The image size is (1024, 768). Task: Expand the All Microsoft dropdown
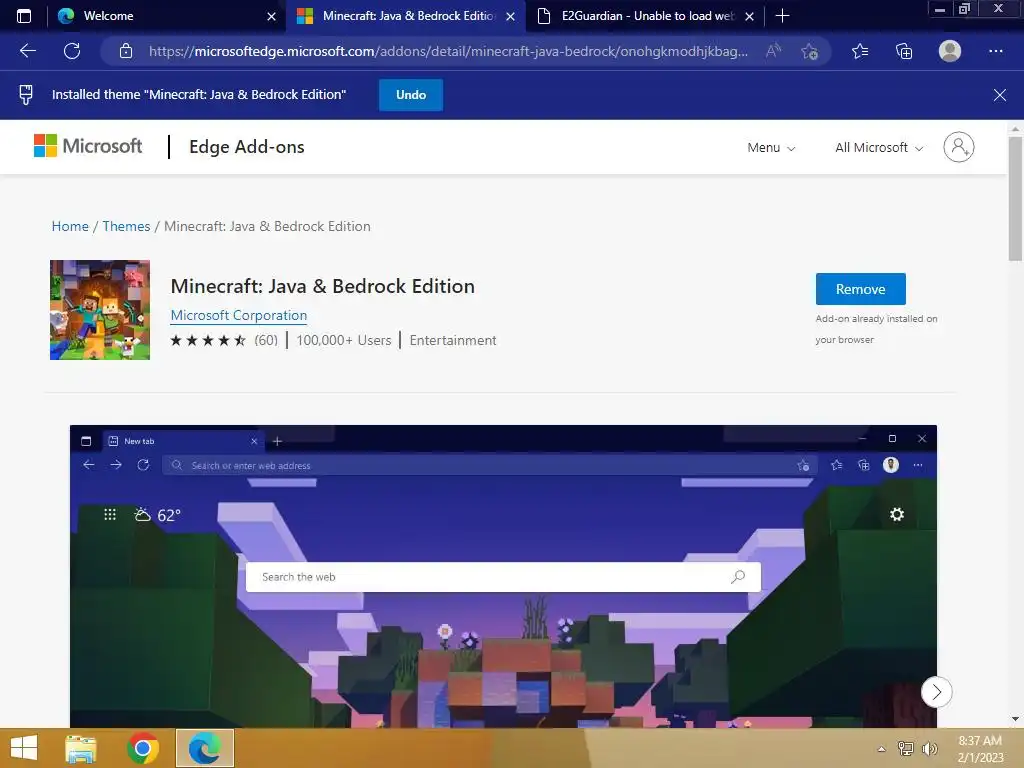878,148
